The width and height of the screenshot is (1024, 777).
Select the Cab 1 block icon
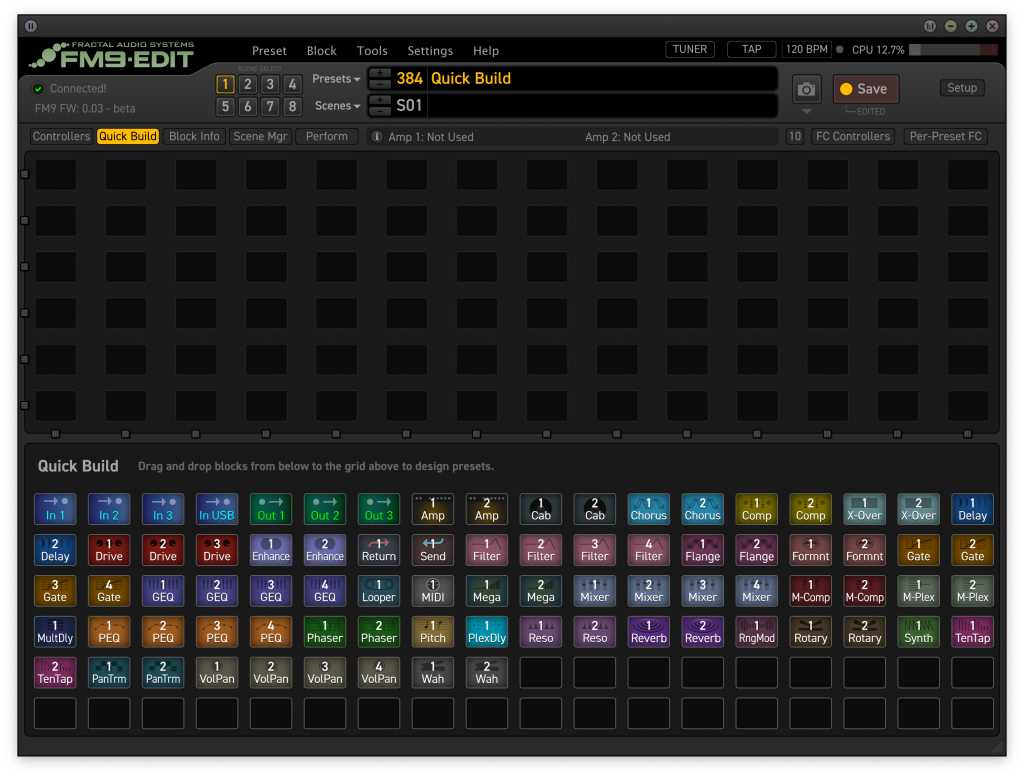click(x=541, y=509)
